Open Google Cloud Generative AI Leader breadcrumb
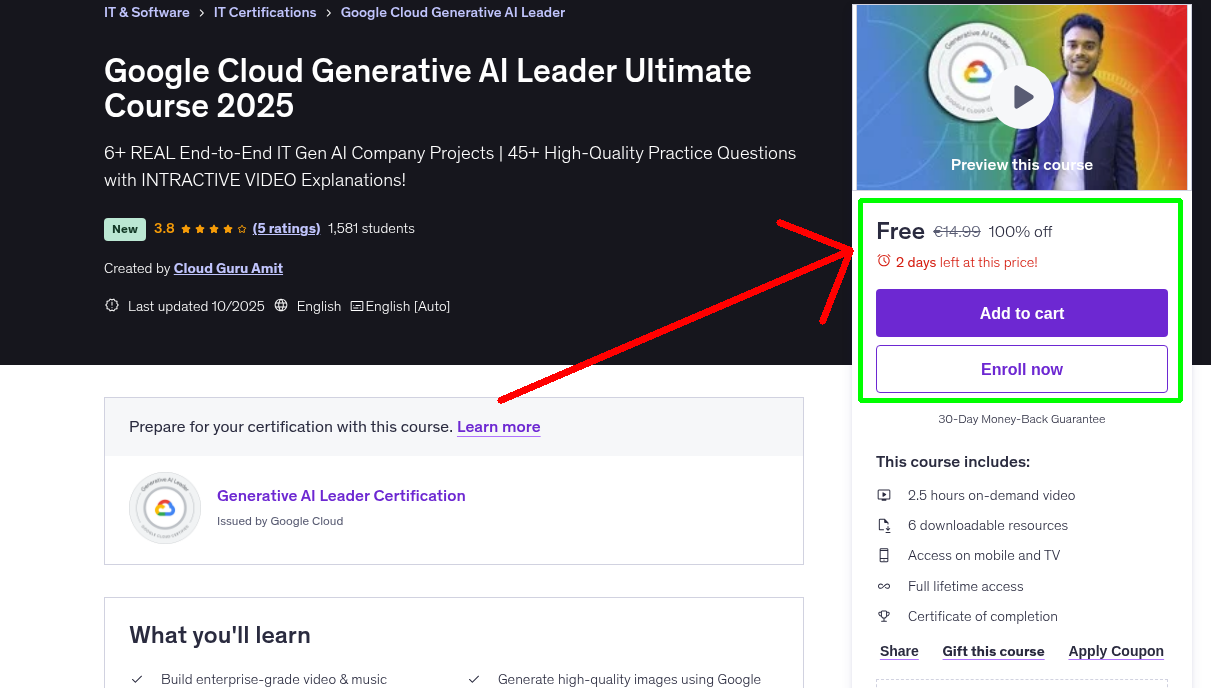The height and width of the screenshot is (688, 1211). click(x=453, y=12)
